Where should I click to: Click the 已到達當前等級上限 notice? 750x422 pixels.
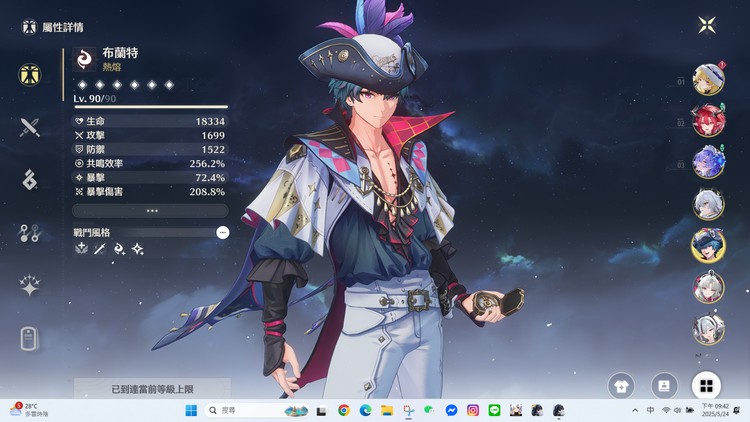click(152, 389)
